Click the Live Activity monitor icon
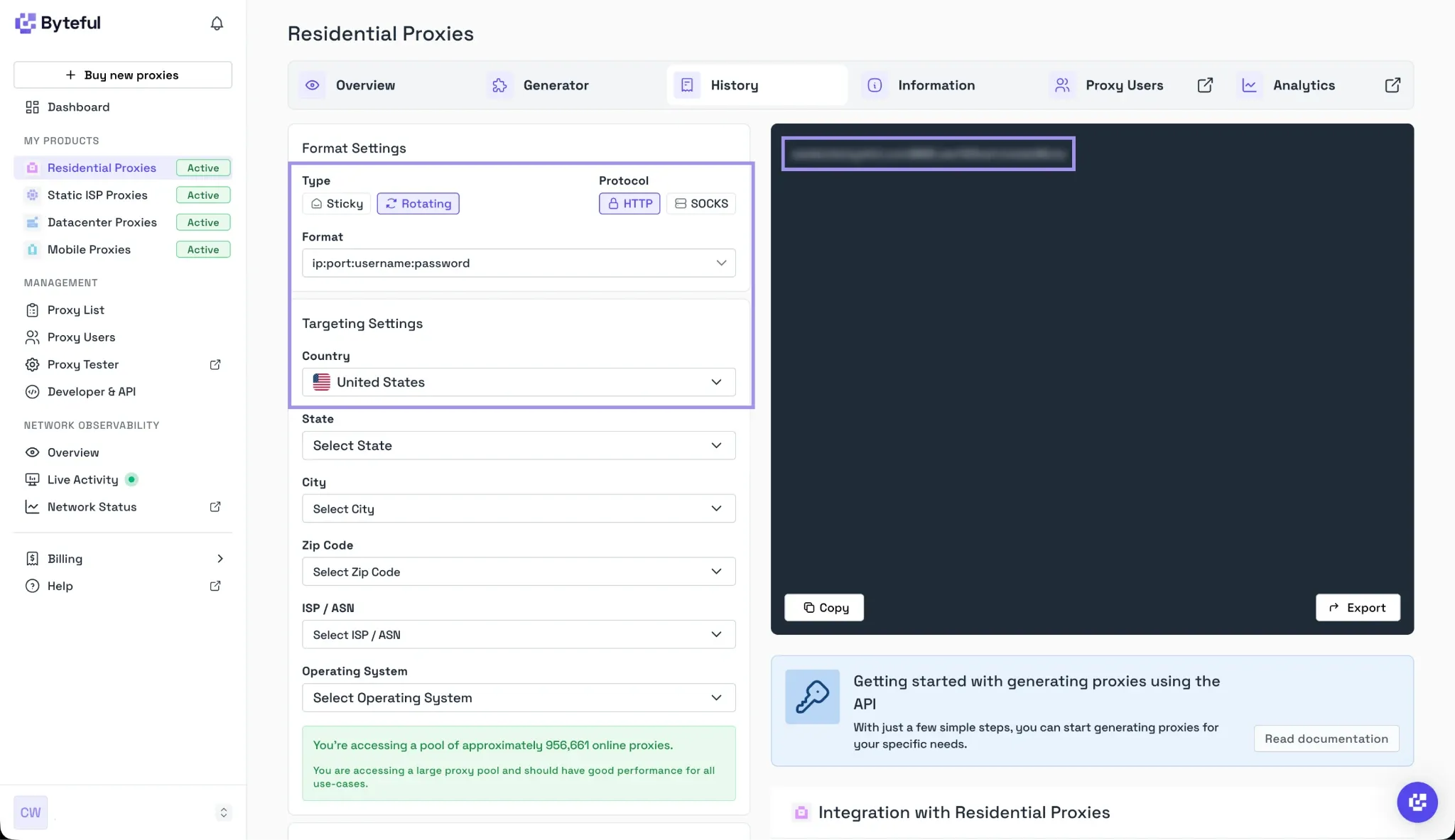This screenshot has width=1455, height=840. click(32, 480)
